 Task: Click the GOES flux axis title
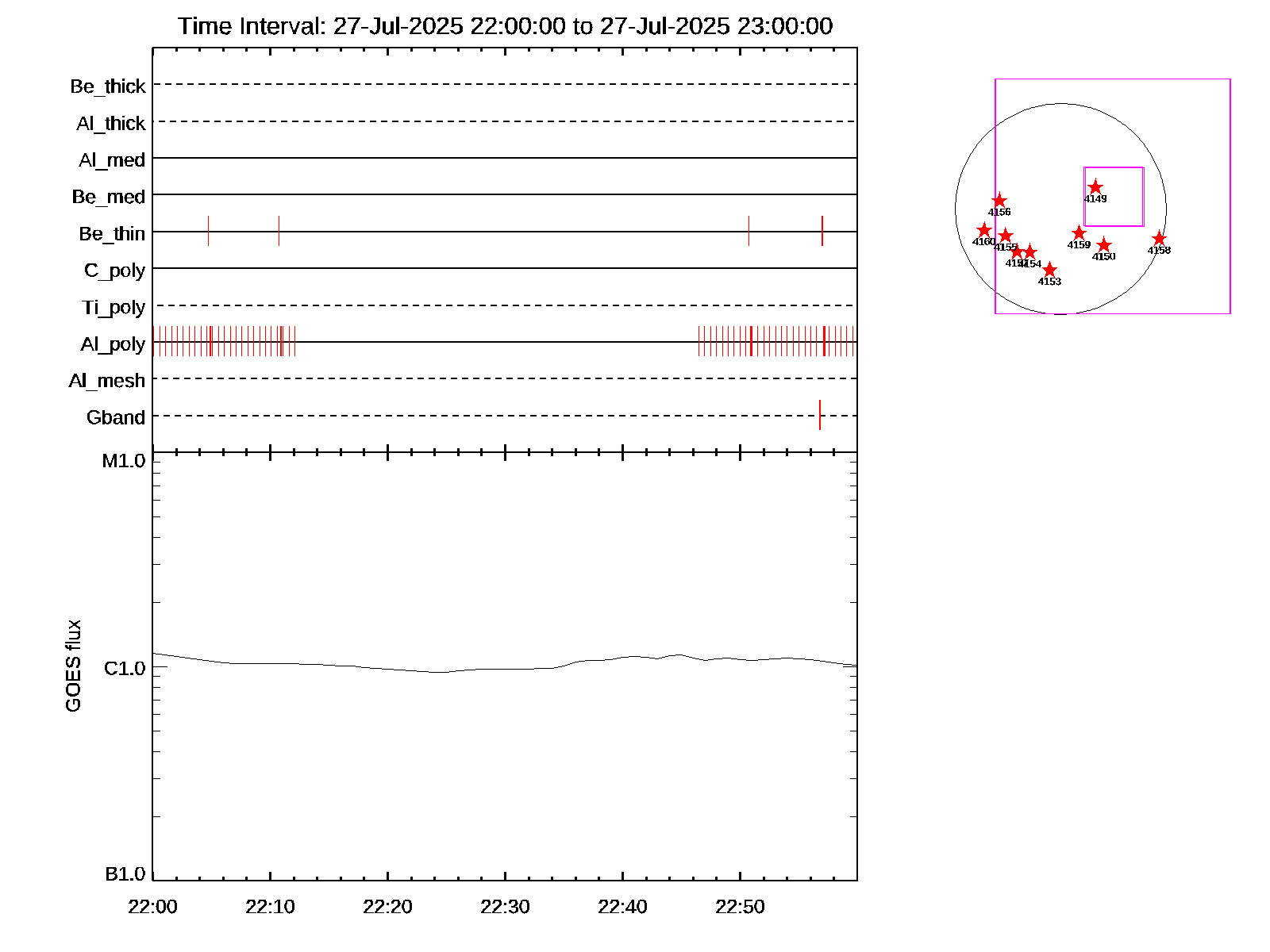73,666
